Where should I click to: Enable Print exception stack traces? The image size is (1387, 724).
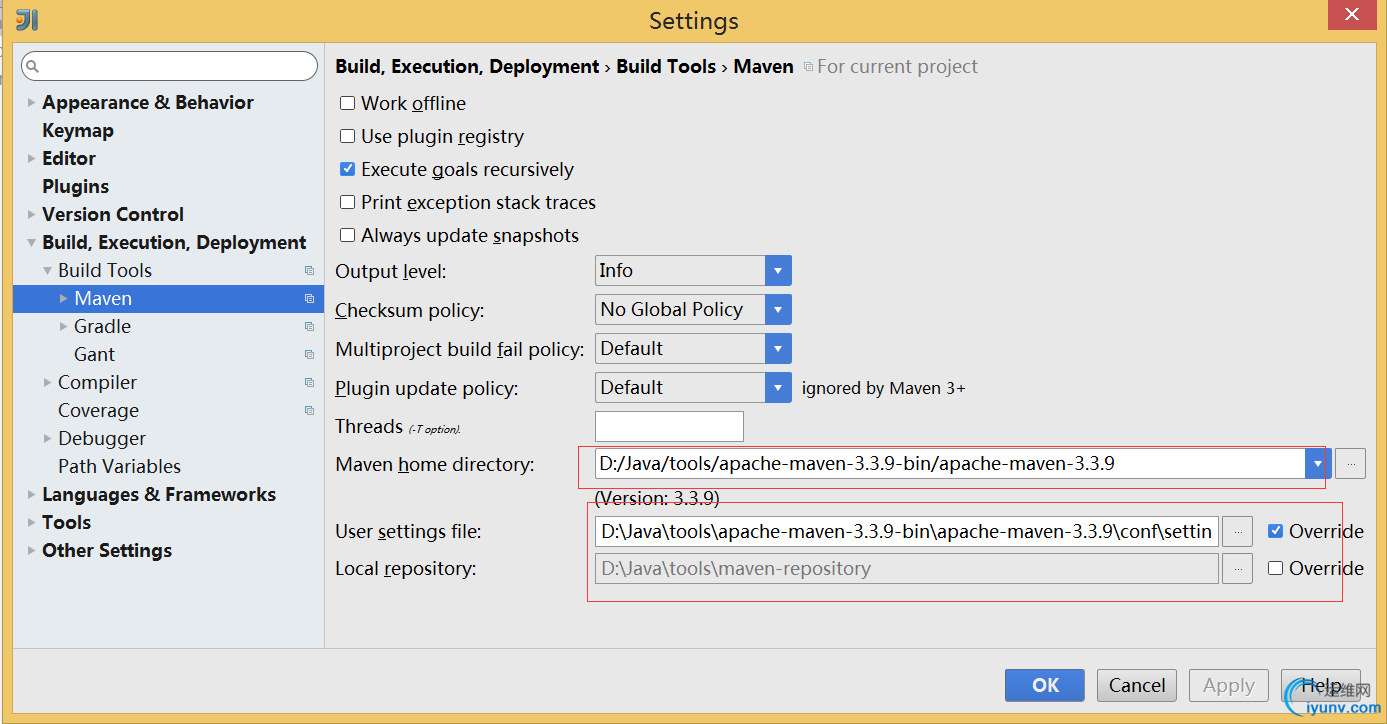point(347,202)
